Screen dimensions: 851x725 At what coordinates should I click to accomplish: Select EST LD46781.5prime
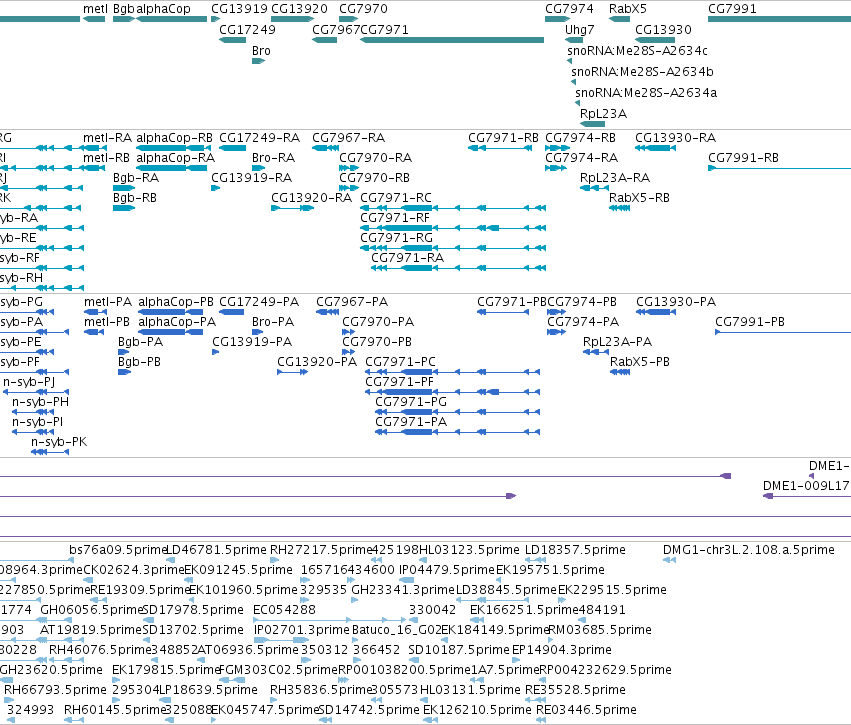pyautogui.click(x=215, y=550)
